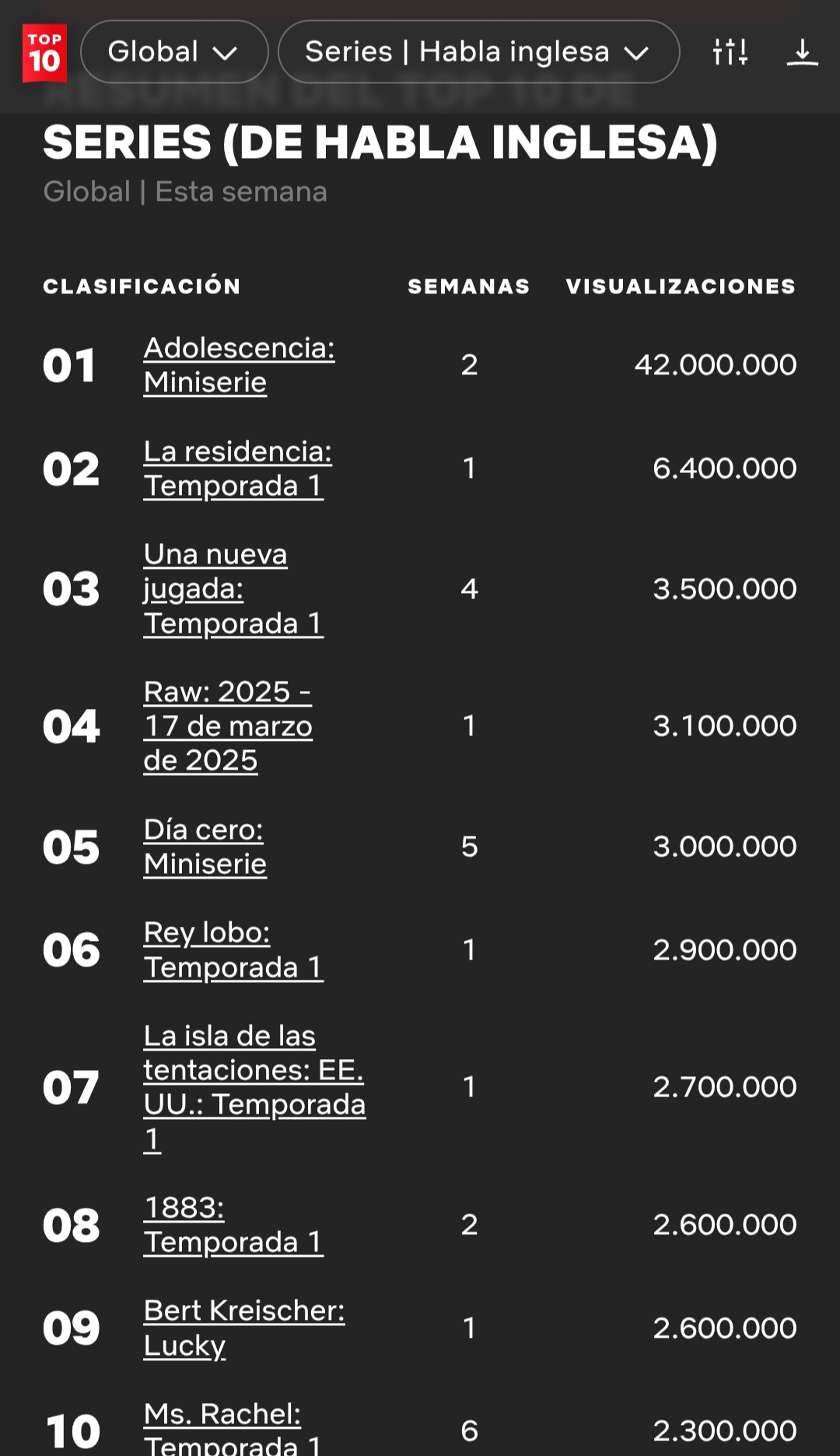Open Rey lobo: Temporada 1
Image resolution: width=840 pixels, height=1456 pixels.
tap(233, 950)
